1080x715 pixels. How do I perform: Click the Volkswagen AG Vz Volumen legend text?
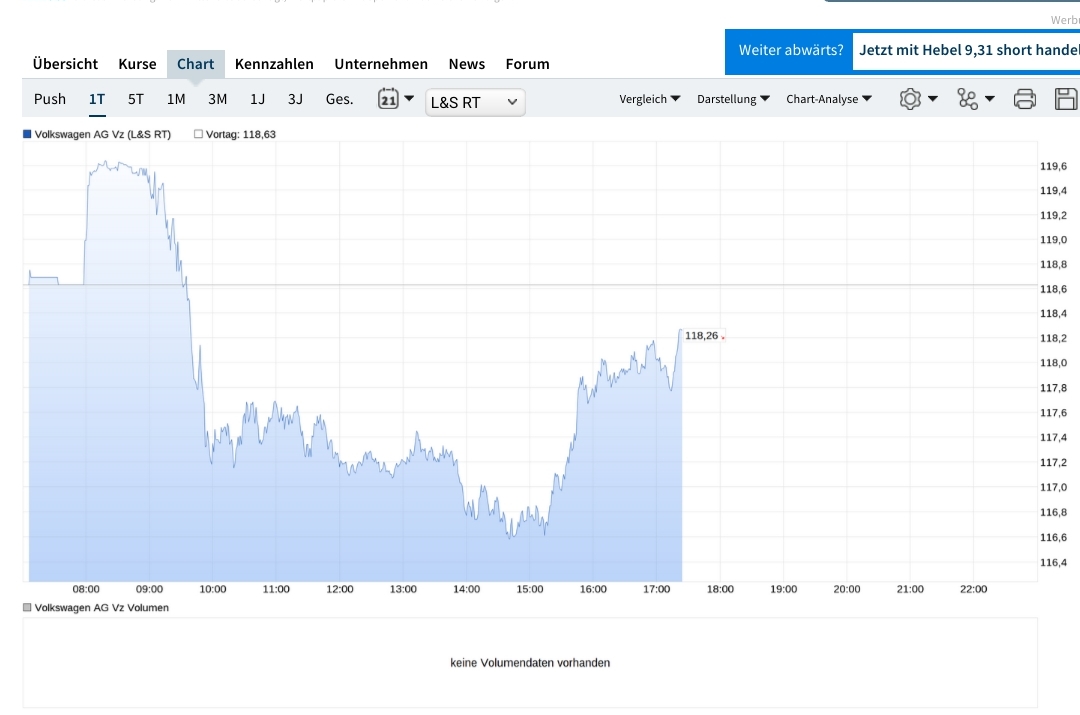[x=101, y=608]
